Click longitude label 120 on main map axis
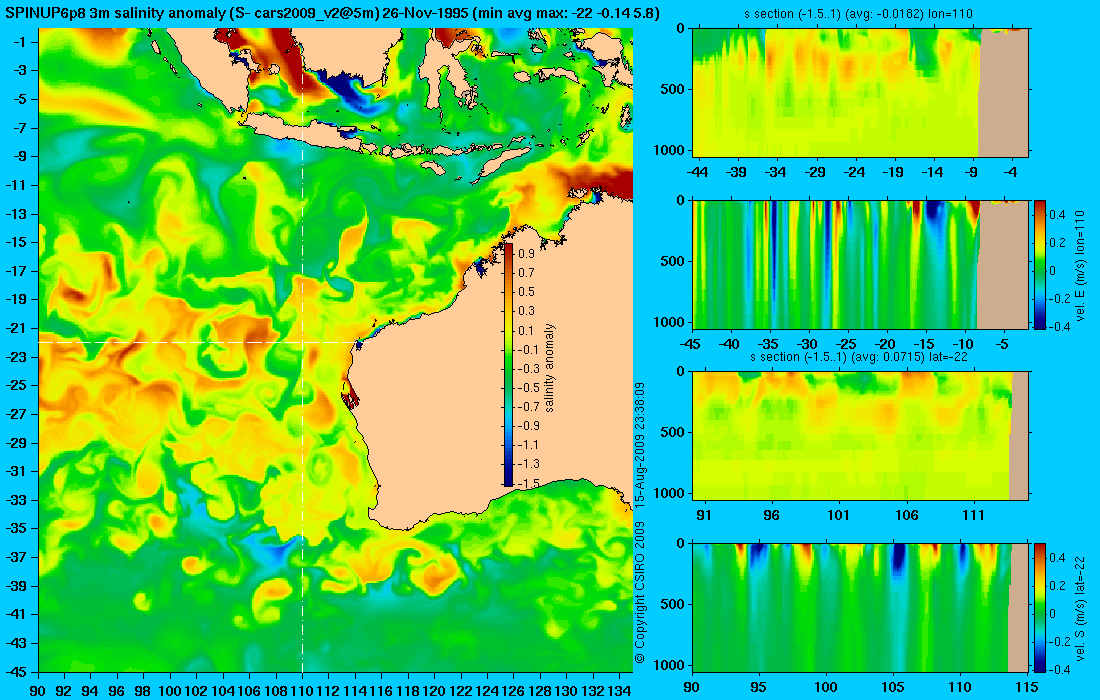Image resolution: width=1100 pixels, height=700 pixels. (x=434, y=691)
